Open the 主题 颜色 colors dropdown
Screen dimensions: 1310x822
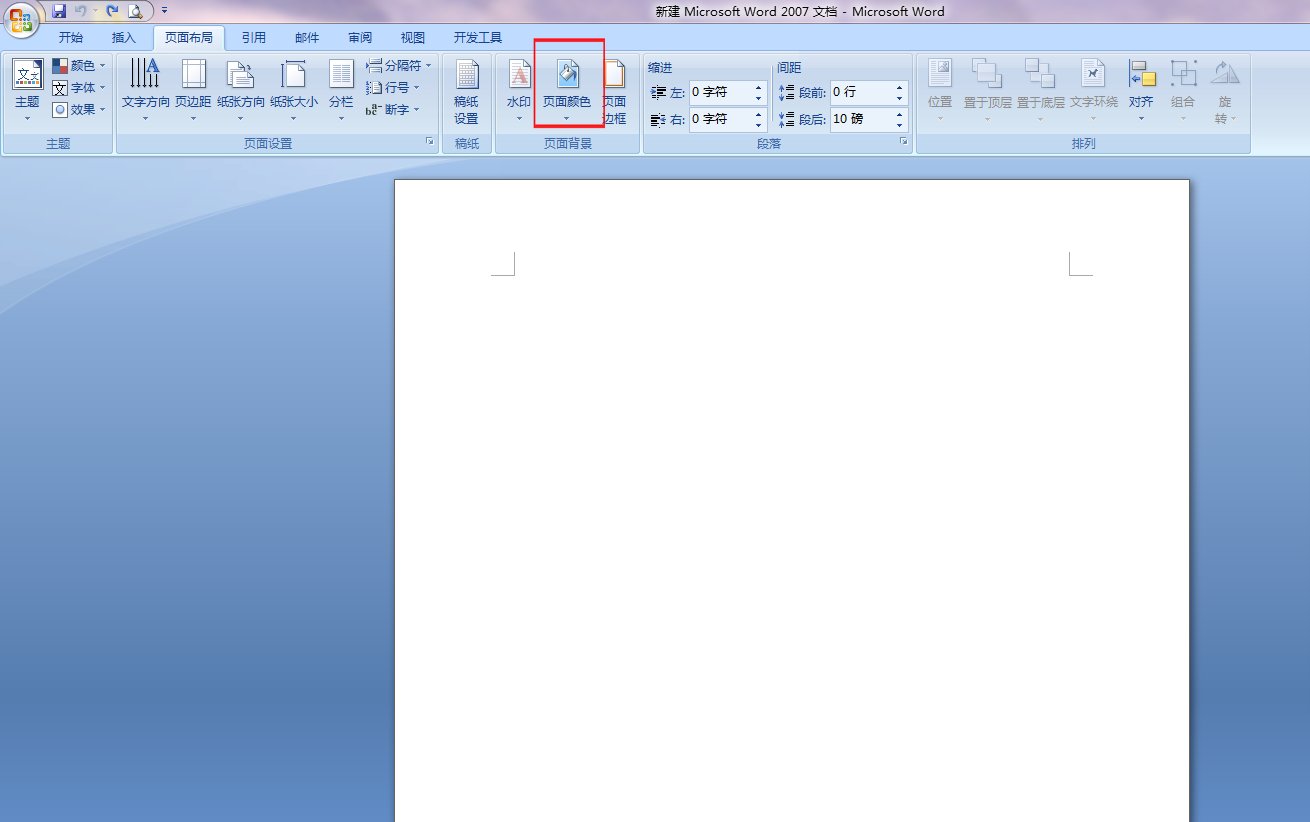[79, 66]
